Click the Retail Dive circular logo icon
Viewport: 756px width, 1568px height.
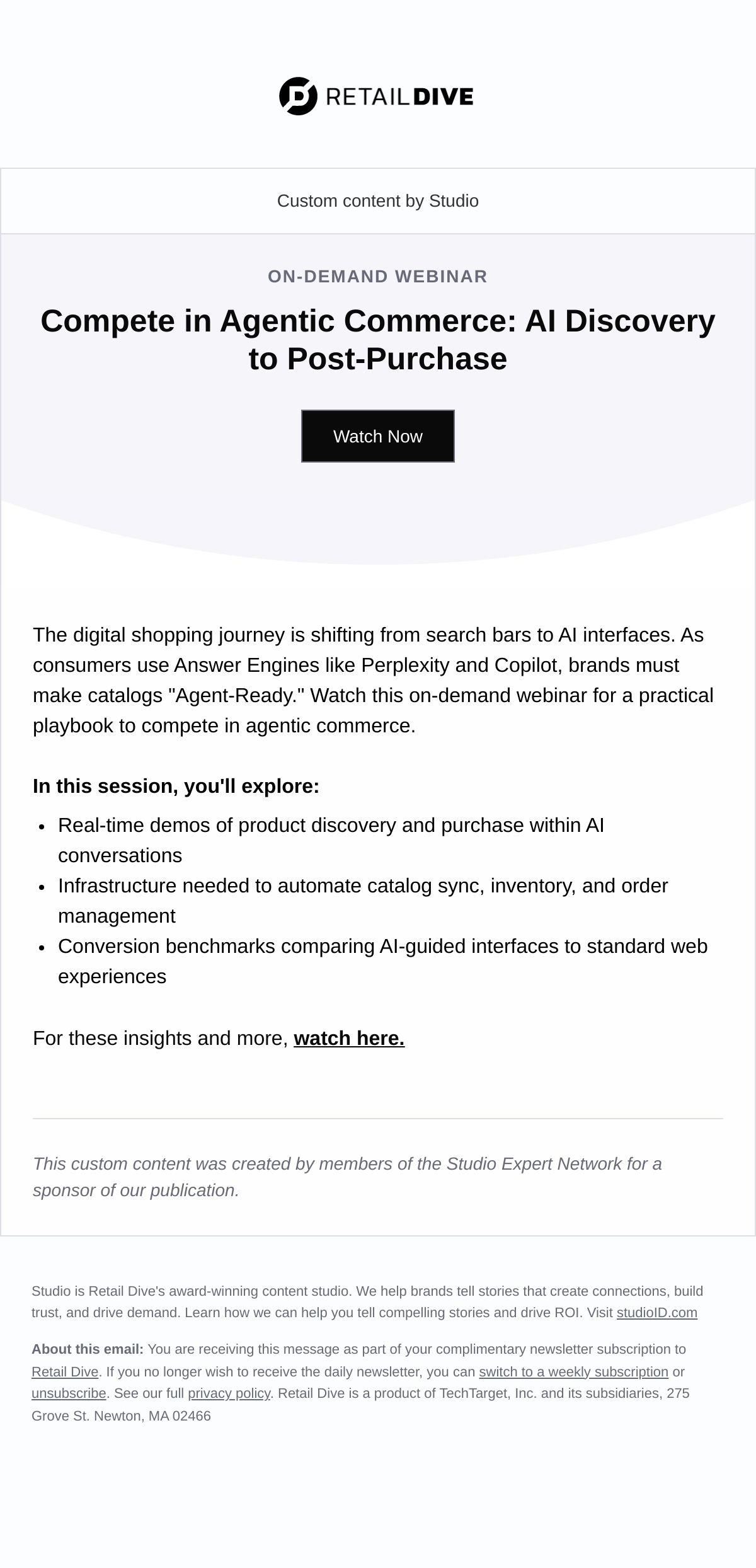coord(298,96)
